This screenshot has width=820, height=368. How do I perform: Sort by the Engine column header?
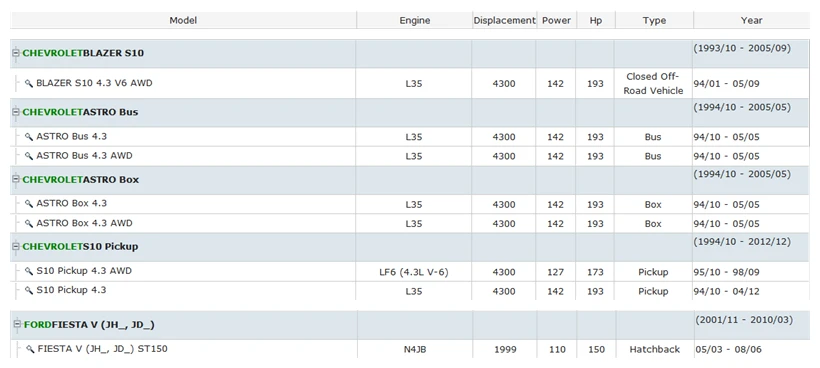coord(415,20)
